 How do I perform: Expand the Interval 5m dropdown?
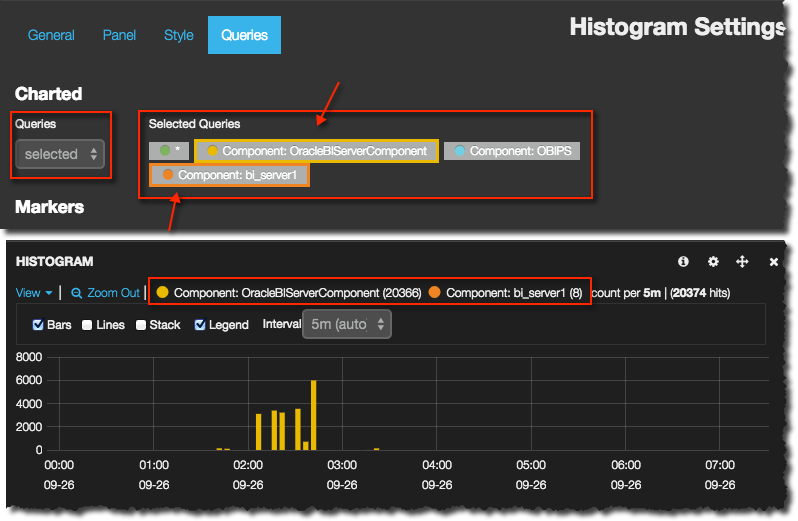click(346, 325)
